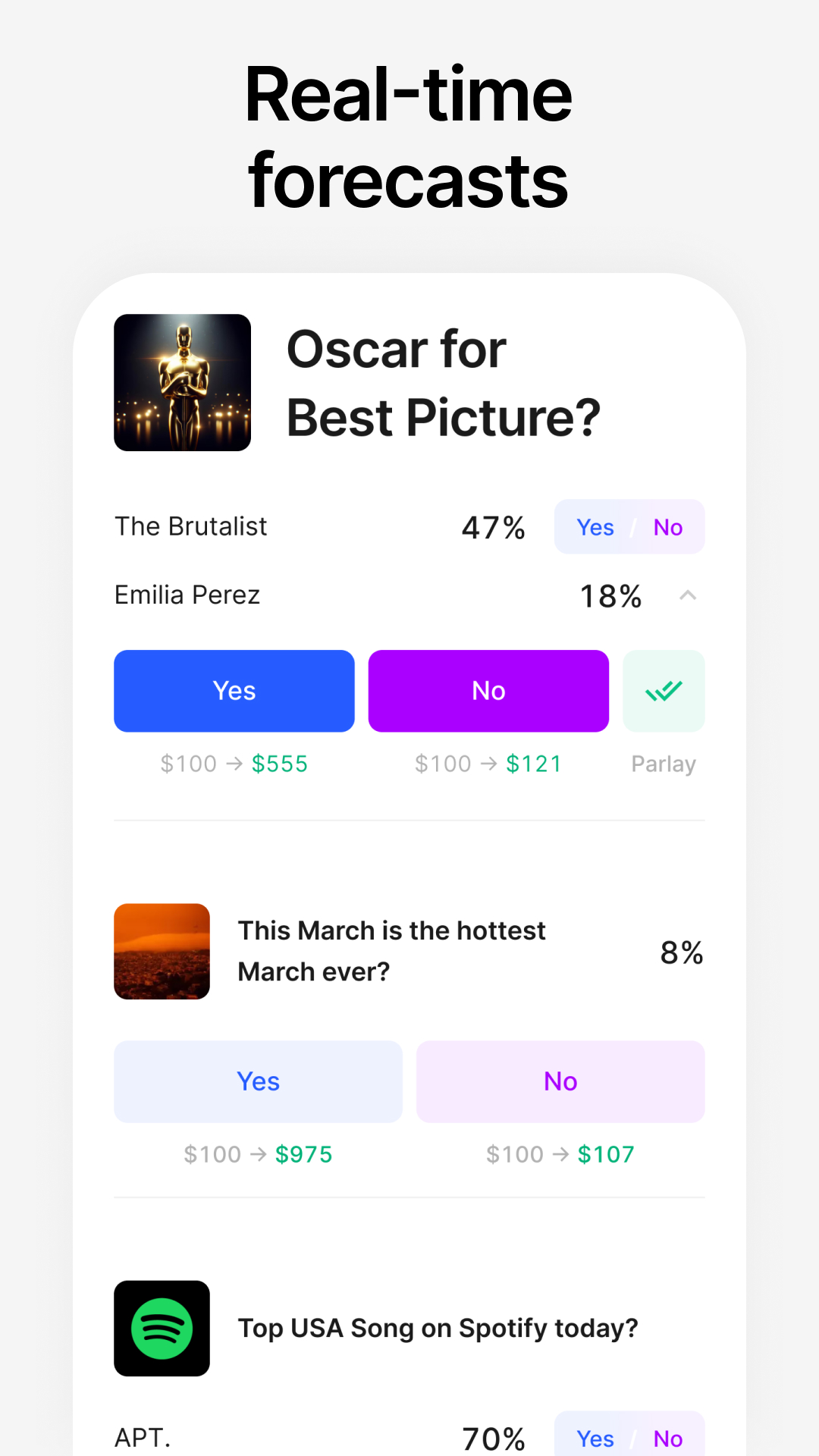Click the Parlay label text
Image resolution: width=819 pixels, height=1456 pixels.
tap(664, 764)
